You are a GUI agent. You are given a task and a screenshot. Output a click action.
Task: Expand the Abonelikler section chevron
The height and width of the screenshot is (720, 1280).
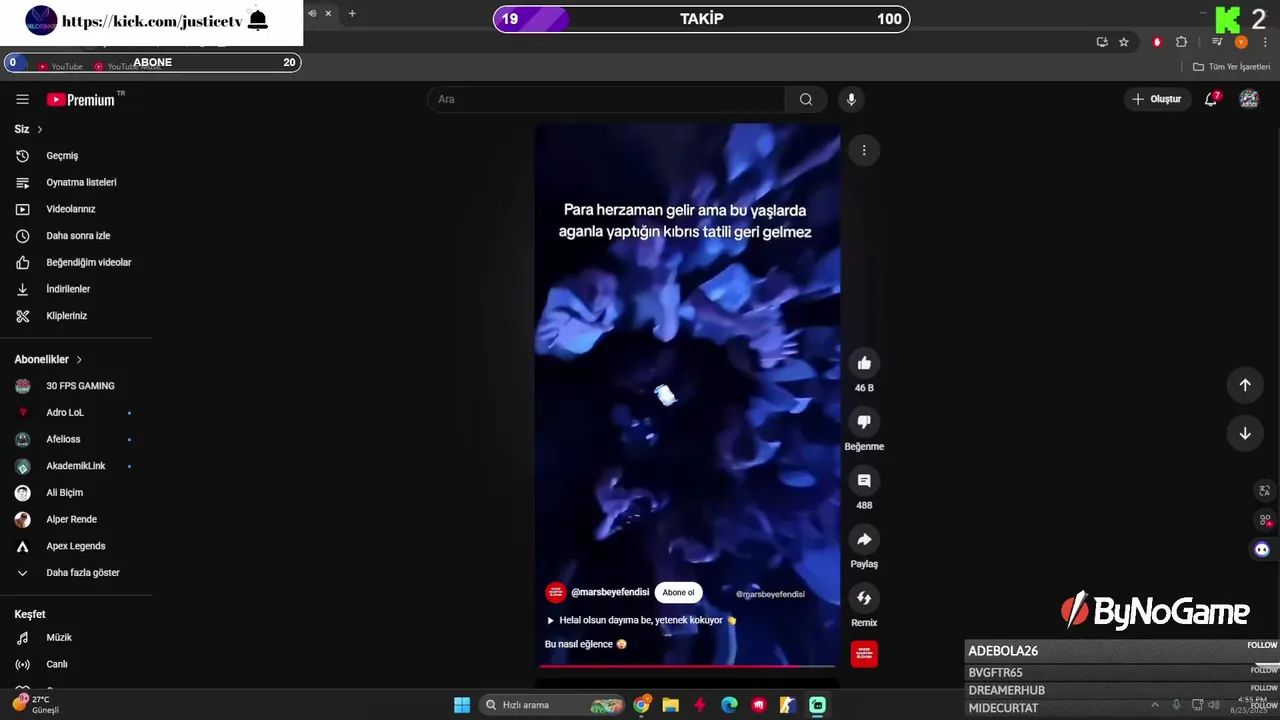[x=79, y=359]
